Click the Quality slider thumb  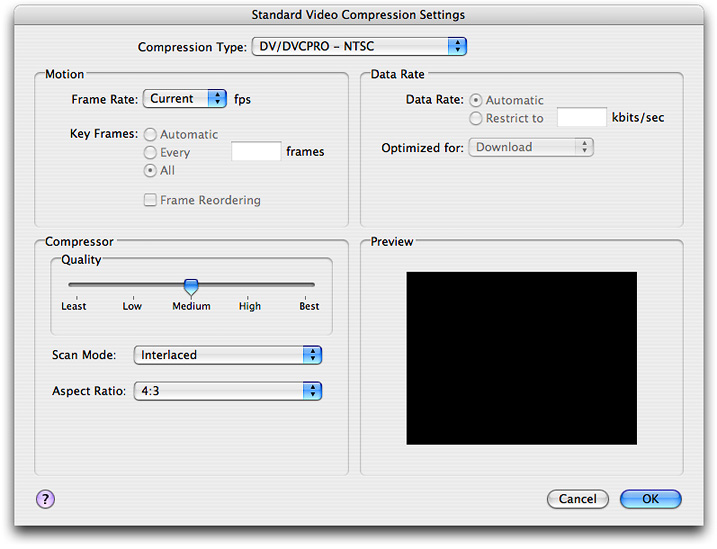click(191, 287)
